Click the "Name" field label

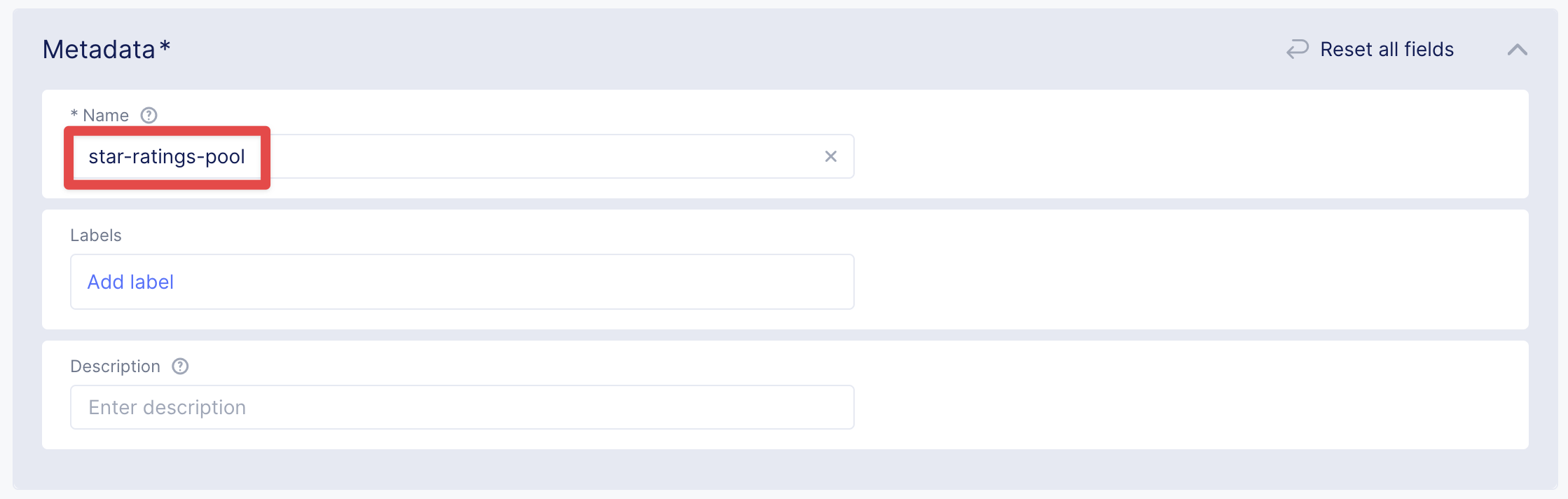pos(106,116)
